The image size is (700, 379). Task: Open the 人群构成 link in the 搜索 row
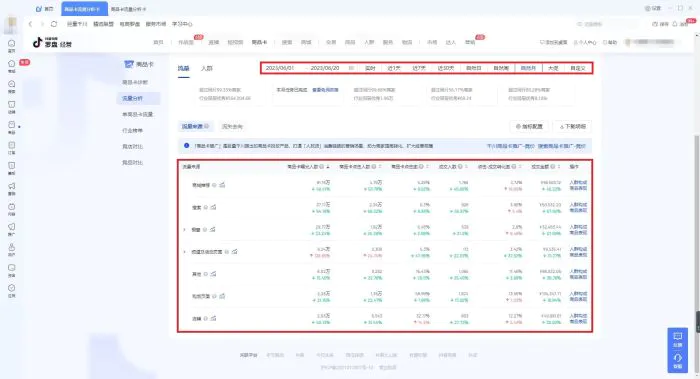[578, 204]
